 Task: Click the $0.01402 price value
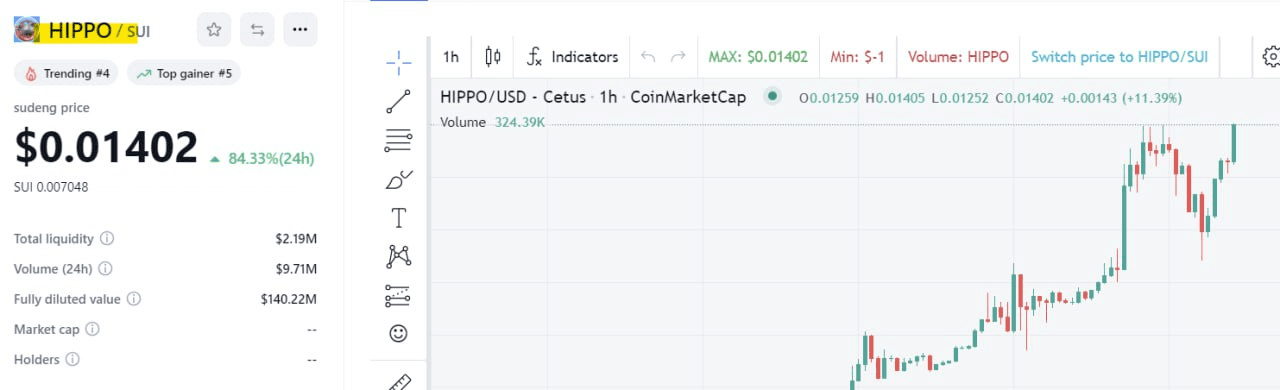click(x=106, y=148)
